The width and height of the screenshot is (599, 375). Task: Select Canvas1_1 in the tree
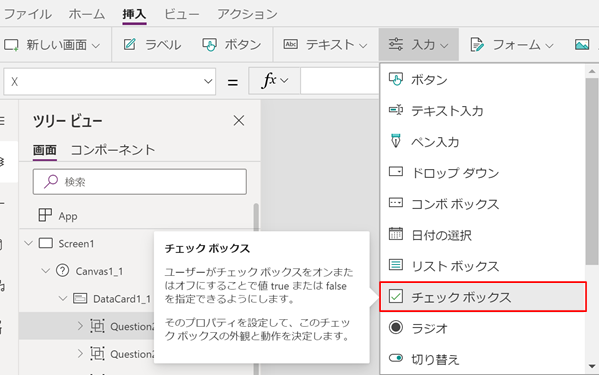(99, 271)
